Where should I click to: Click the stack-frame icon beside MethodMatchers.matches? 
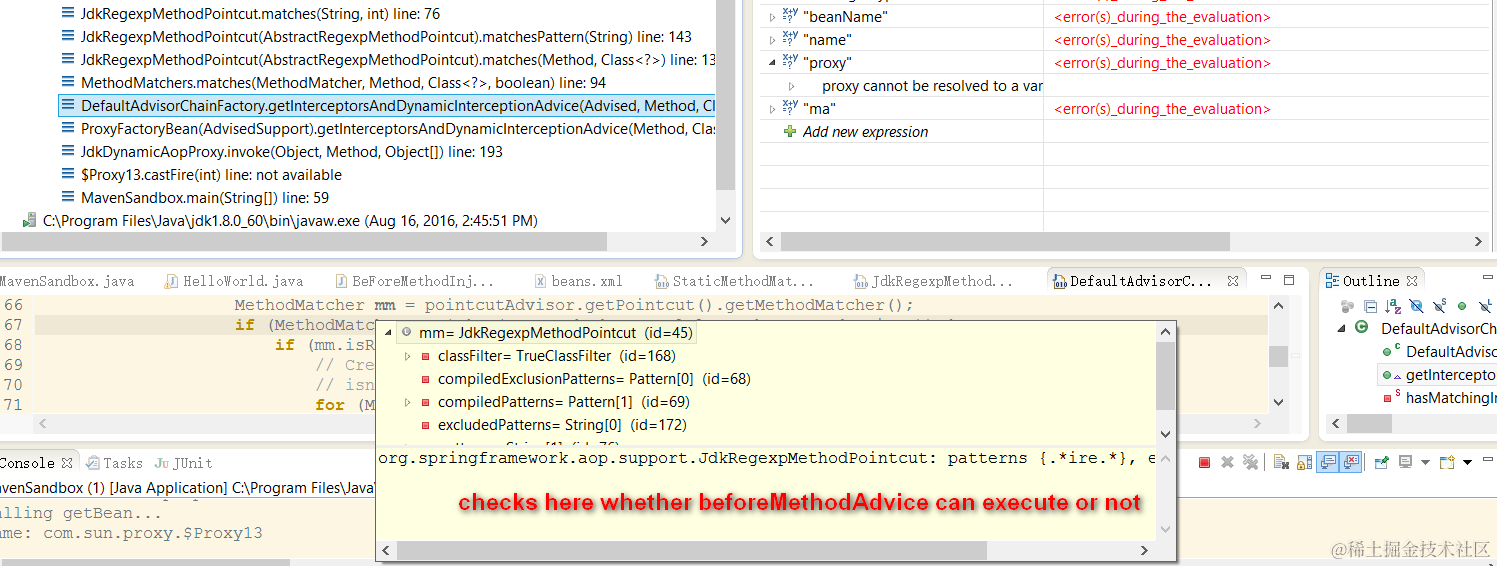[x=68, y=83]
